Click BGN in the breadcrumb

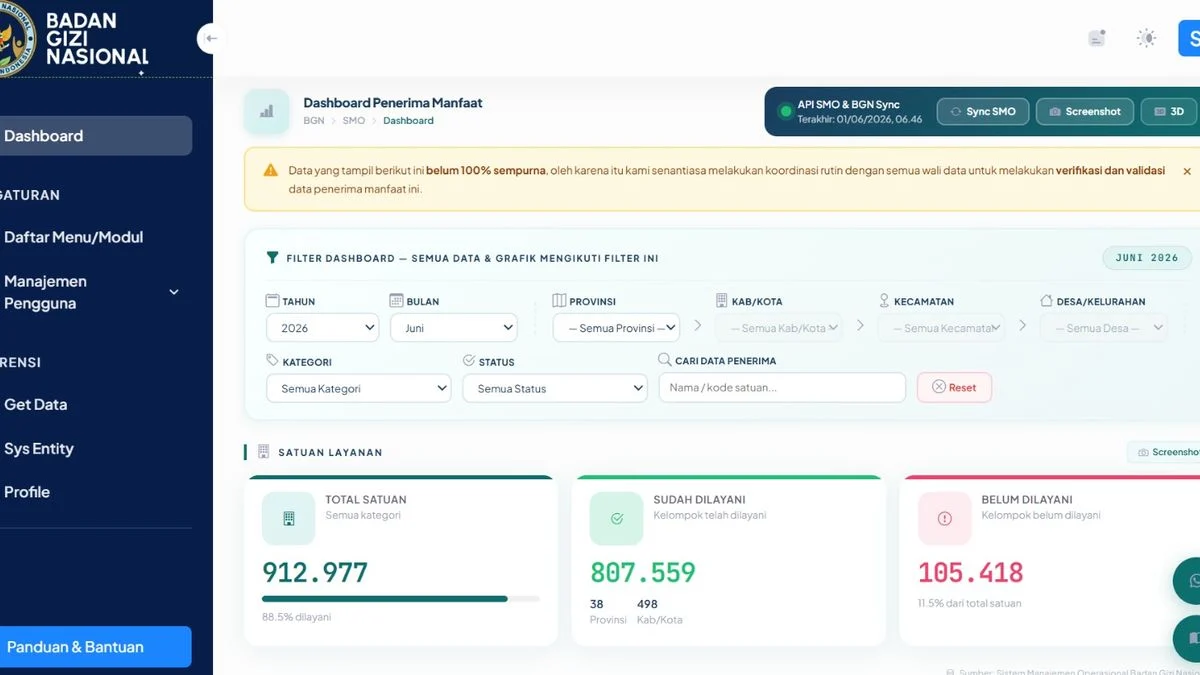pyautogui.click(x=314, y=120)
